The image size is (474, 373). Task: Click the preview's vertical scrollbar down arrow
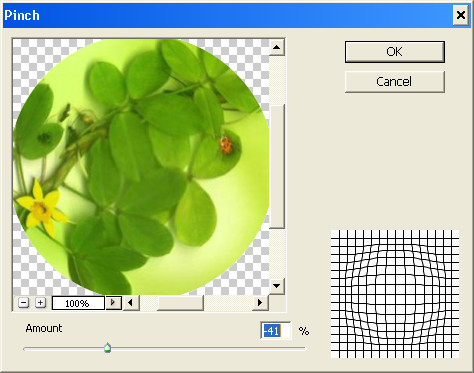(276, 286)
